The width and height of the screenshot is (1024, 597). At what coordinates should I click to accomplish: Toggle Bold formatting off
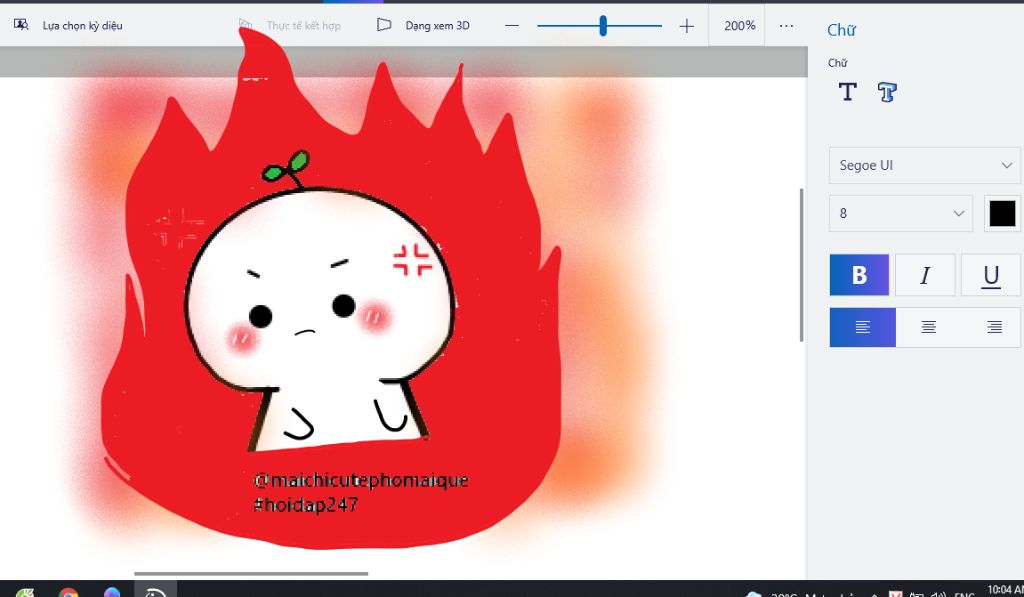(859, 275)
